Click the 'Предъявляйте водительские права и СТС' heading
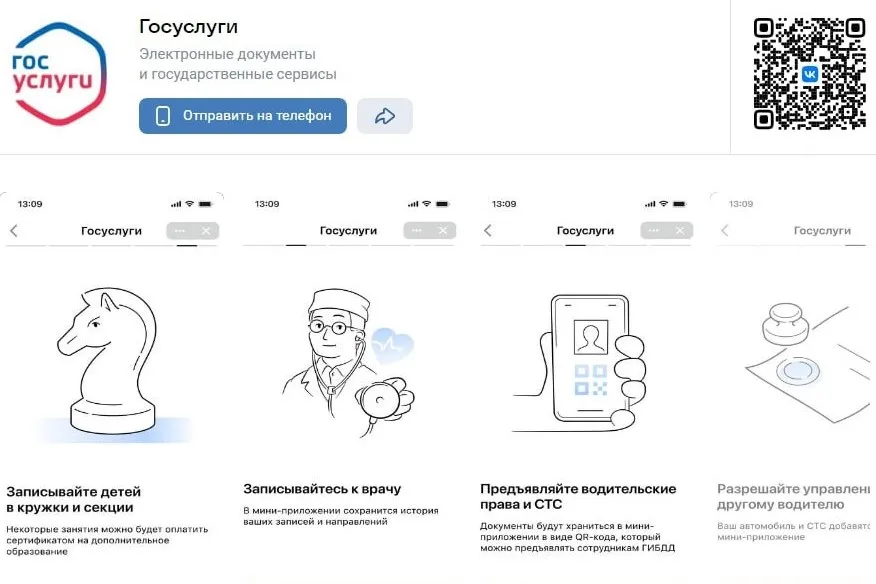Viewport: 876px width, 584px height. coord(578,496)
